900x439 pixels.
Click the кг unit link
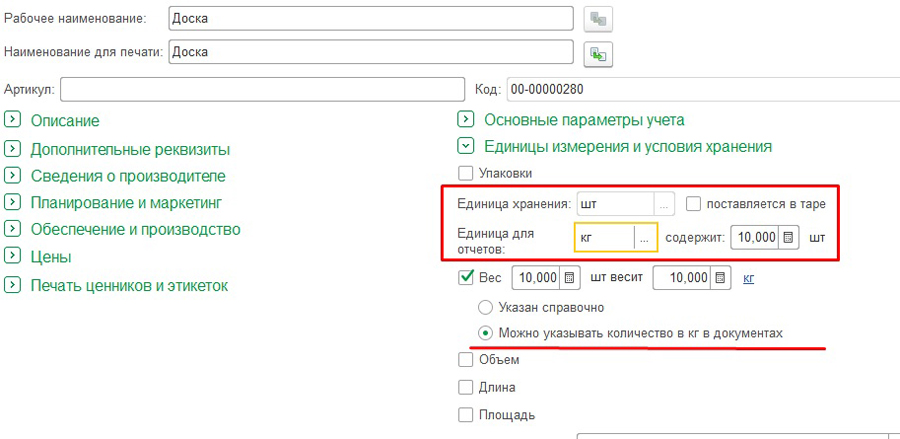pyautogui.click(x=748, y=278)
